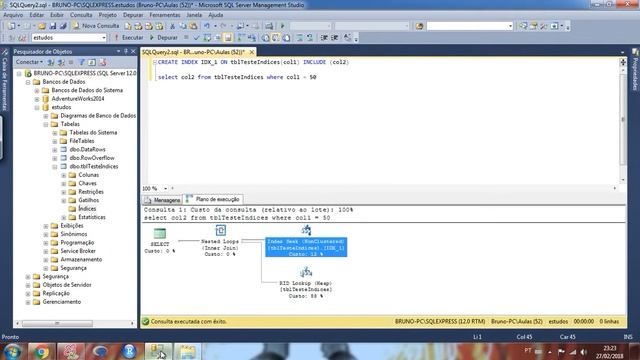Open the Consulta menu
This screenshot has height=360, width=640.
tap(81, 15)
